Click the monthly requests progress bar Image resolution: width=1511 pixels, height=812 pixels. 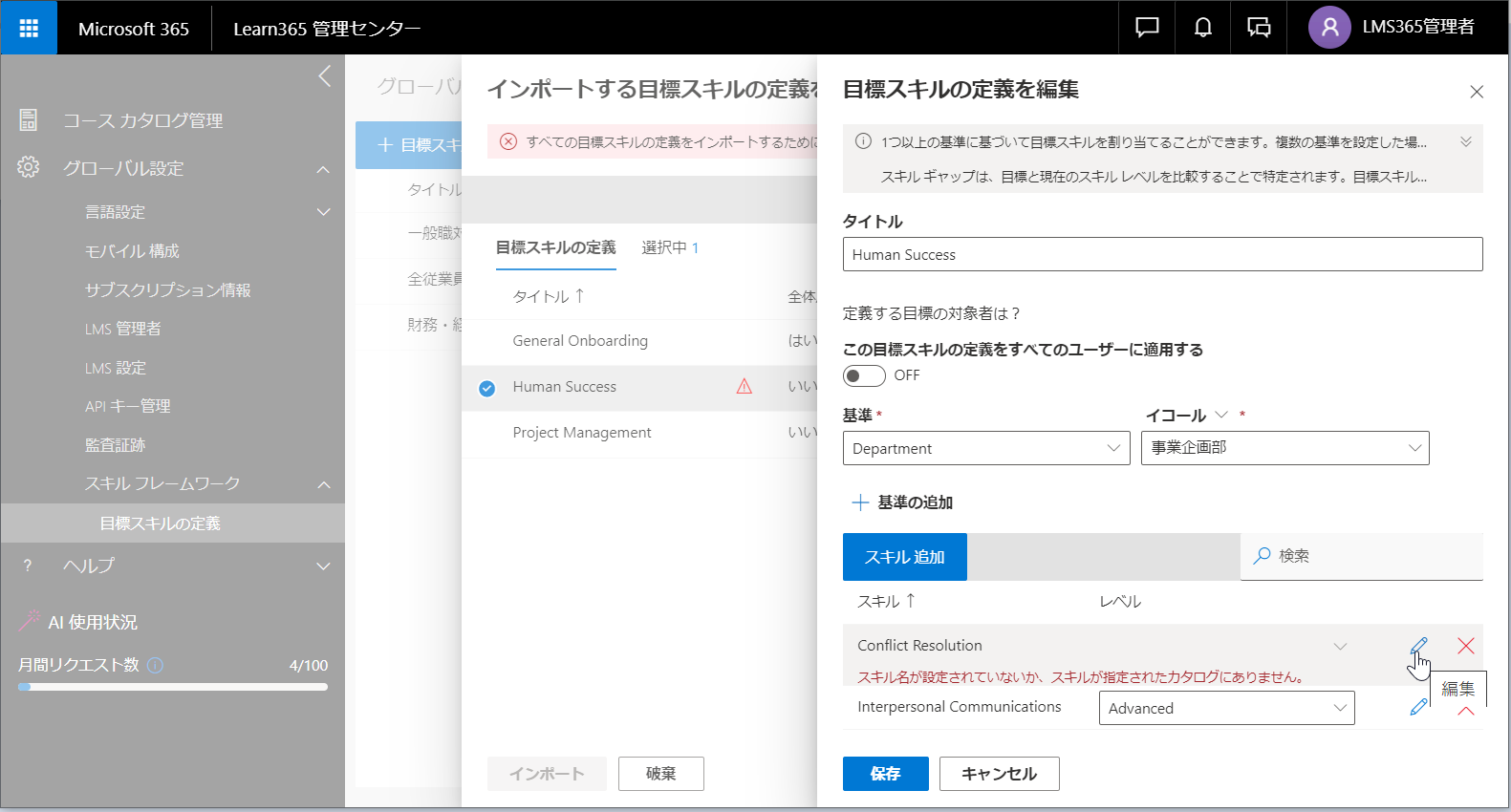click(173, 687)
